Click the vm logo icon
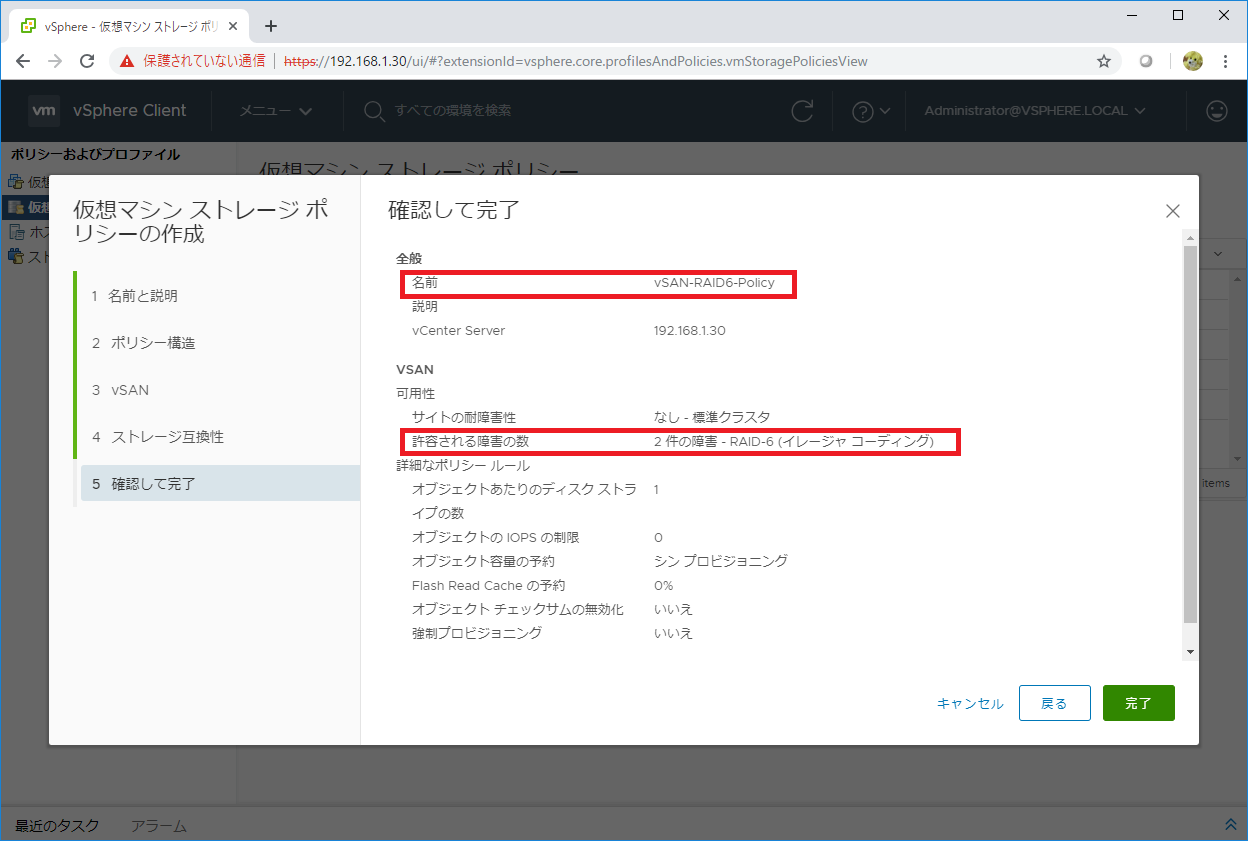 [44, 111]
